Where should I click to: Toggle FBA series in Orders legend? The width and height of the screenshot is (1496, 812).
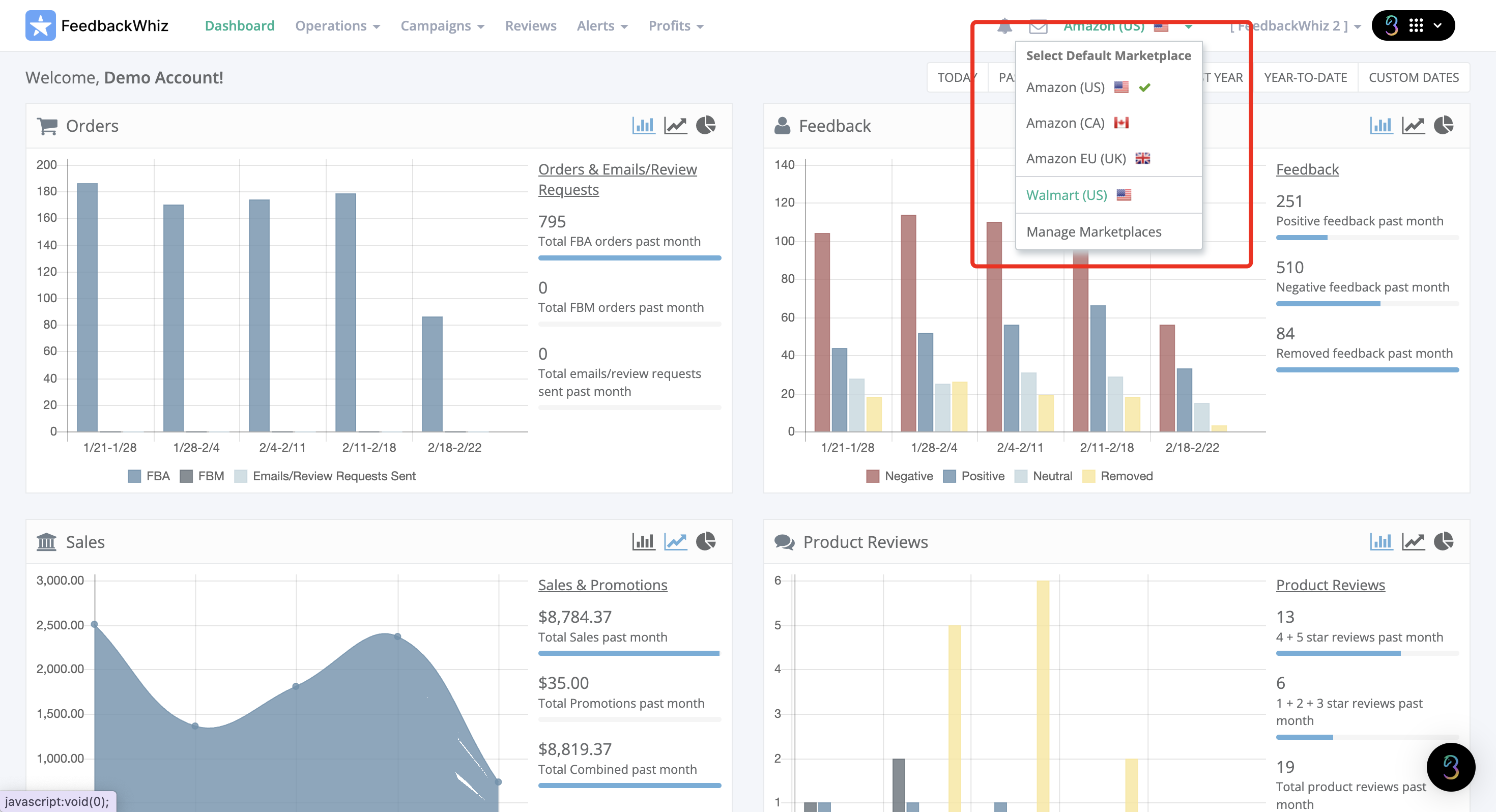[149, 476]
